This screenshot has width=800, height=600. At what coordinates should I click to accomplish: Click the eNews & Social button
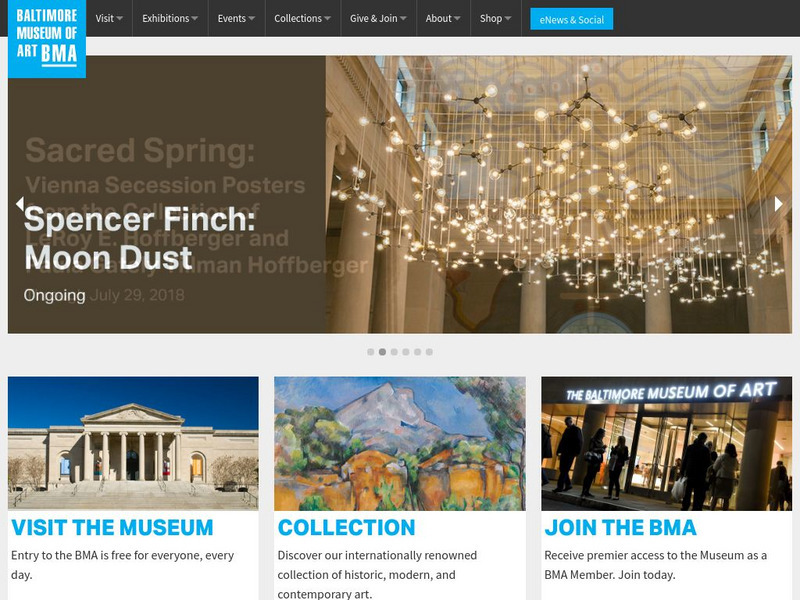click(571, 19)
